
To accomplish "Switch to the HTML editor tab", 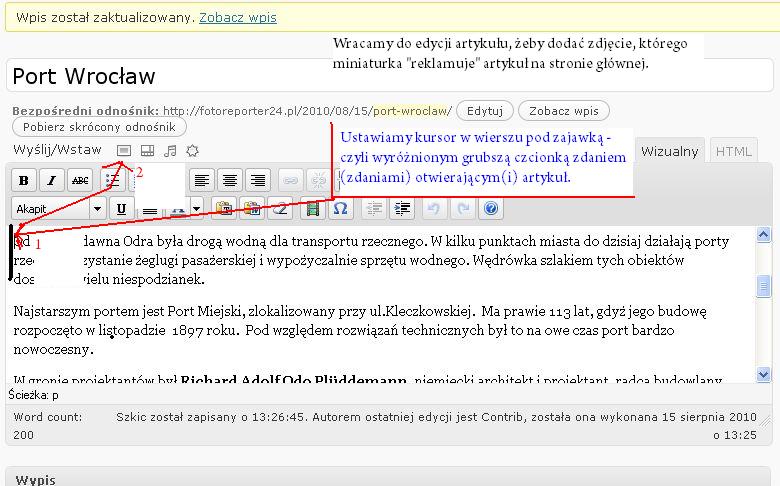I will point(733,151).
